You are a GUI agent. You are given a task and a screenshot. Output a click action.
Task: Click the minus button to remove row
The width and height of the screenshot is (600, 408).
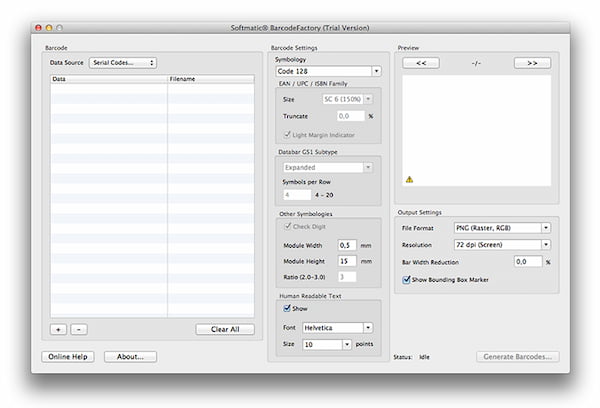[x=79, y=330]
